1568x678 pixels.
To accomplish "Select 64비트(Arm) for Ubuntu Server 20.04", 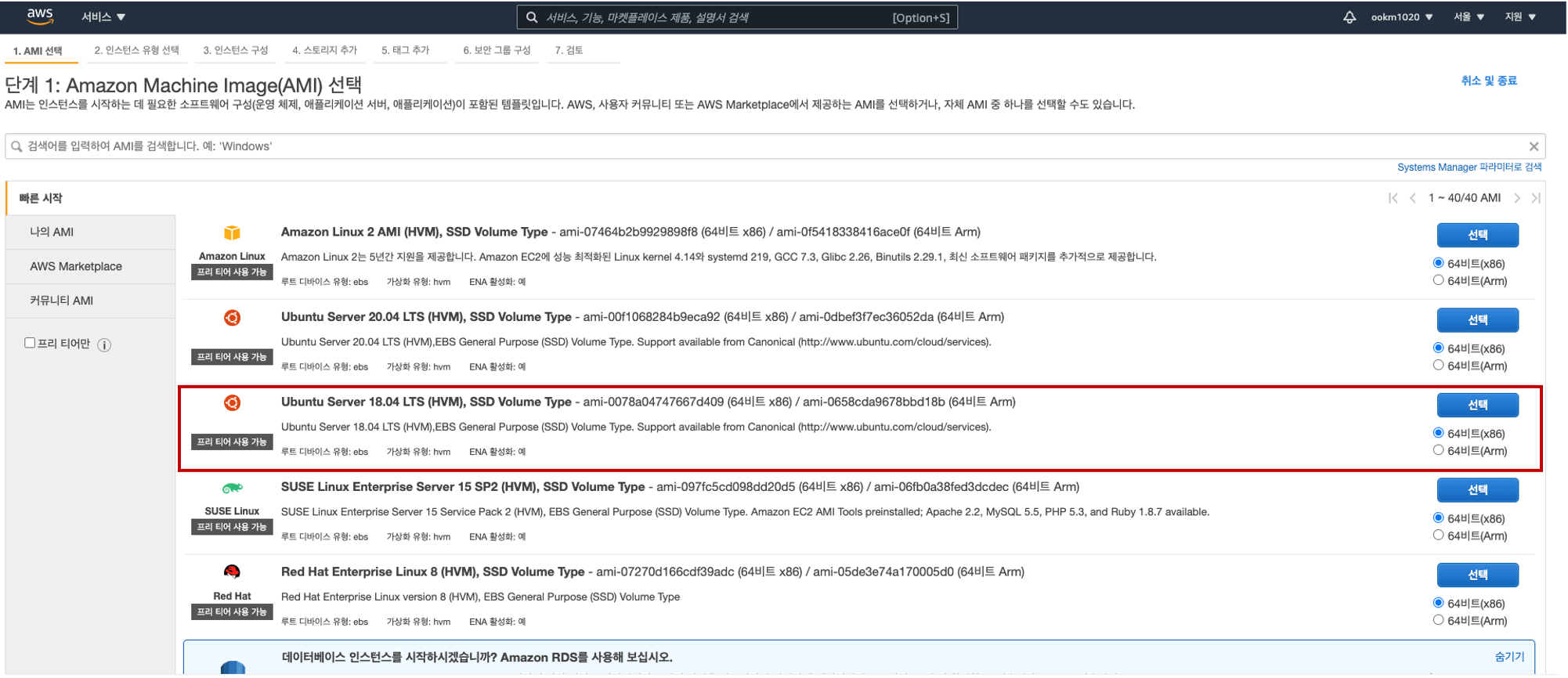I will coord(1438,366).
